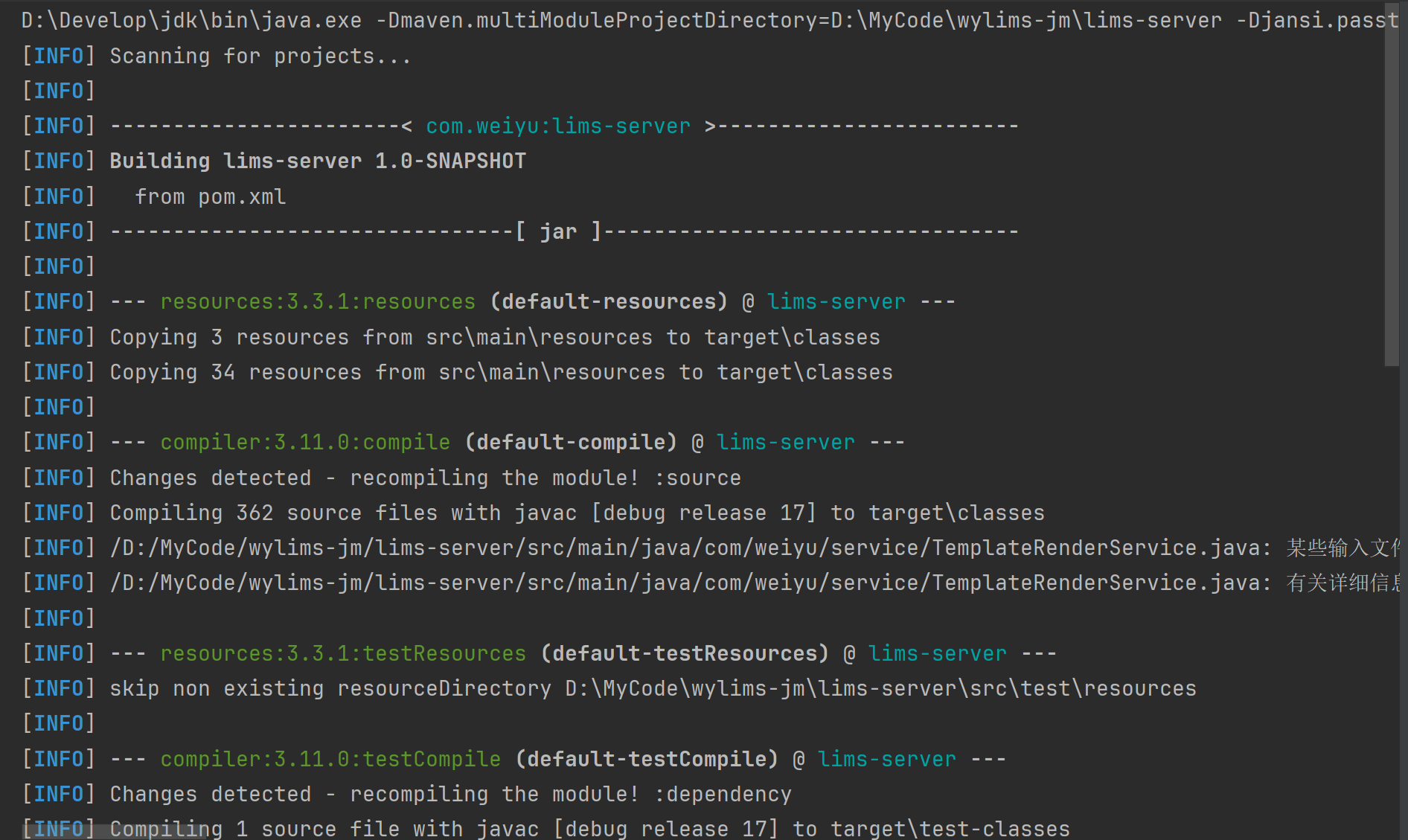The width and height of the screenshot is (1408, 840).
Task: Click the 'com.weiyu:lims-server' artifact text
Action: point(558,126)
